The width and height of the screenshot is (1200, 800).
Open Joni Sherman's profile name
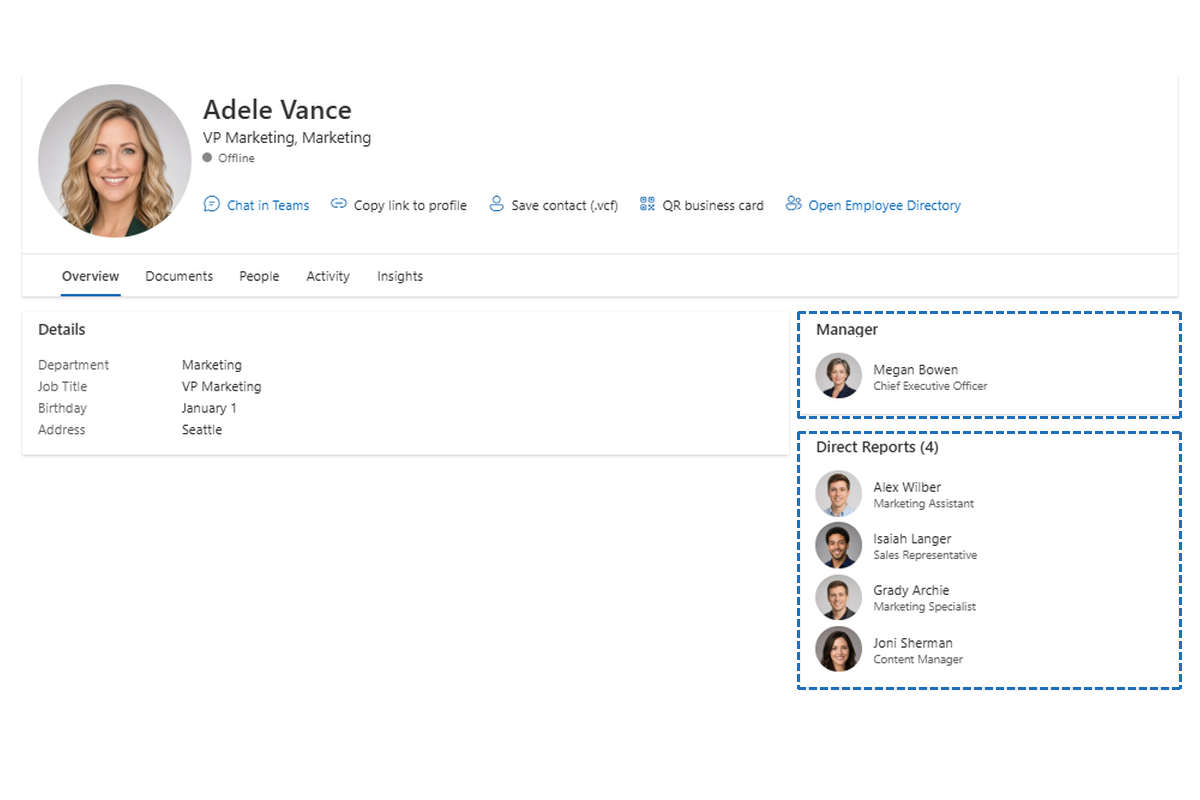pos(913,643)
